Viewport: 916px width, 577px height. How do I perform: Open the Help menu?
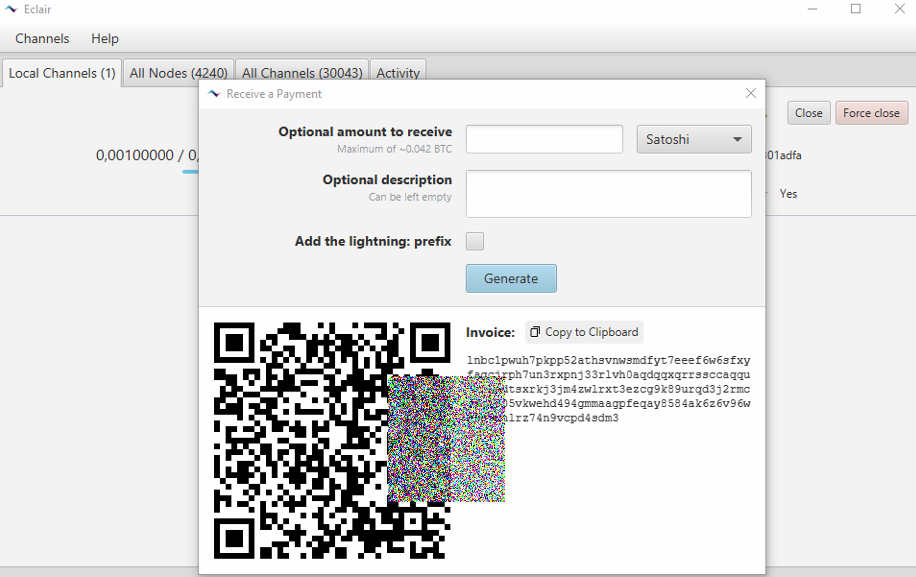(x=105, y=38)
